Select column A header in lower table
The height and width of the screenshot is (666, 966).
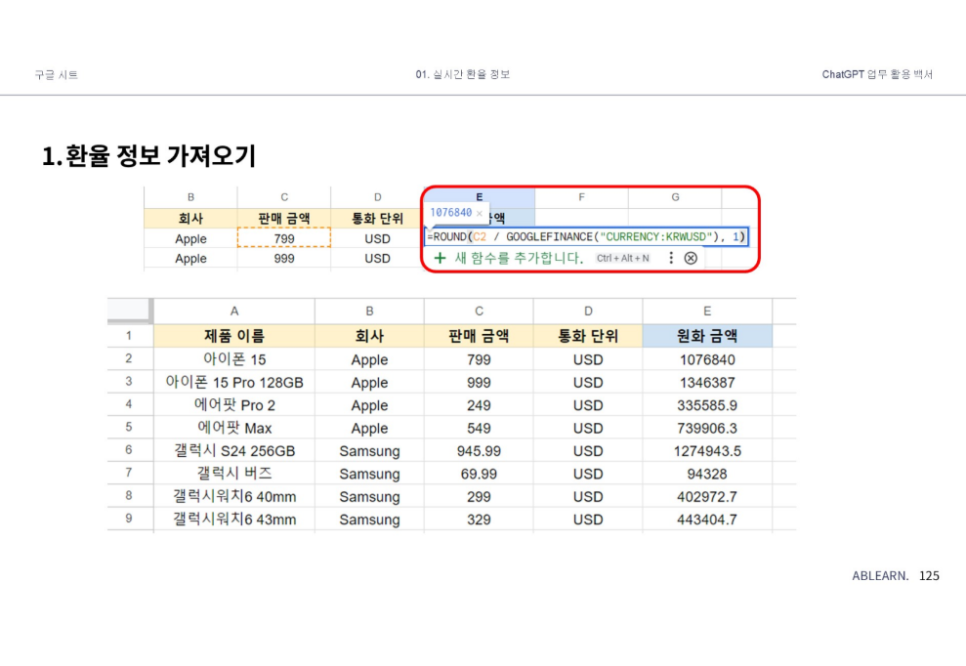click(x=234, y=311)
